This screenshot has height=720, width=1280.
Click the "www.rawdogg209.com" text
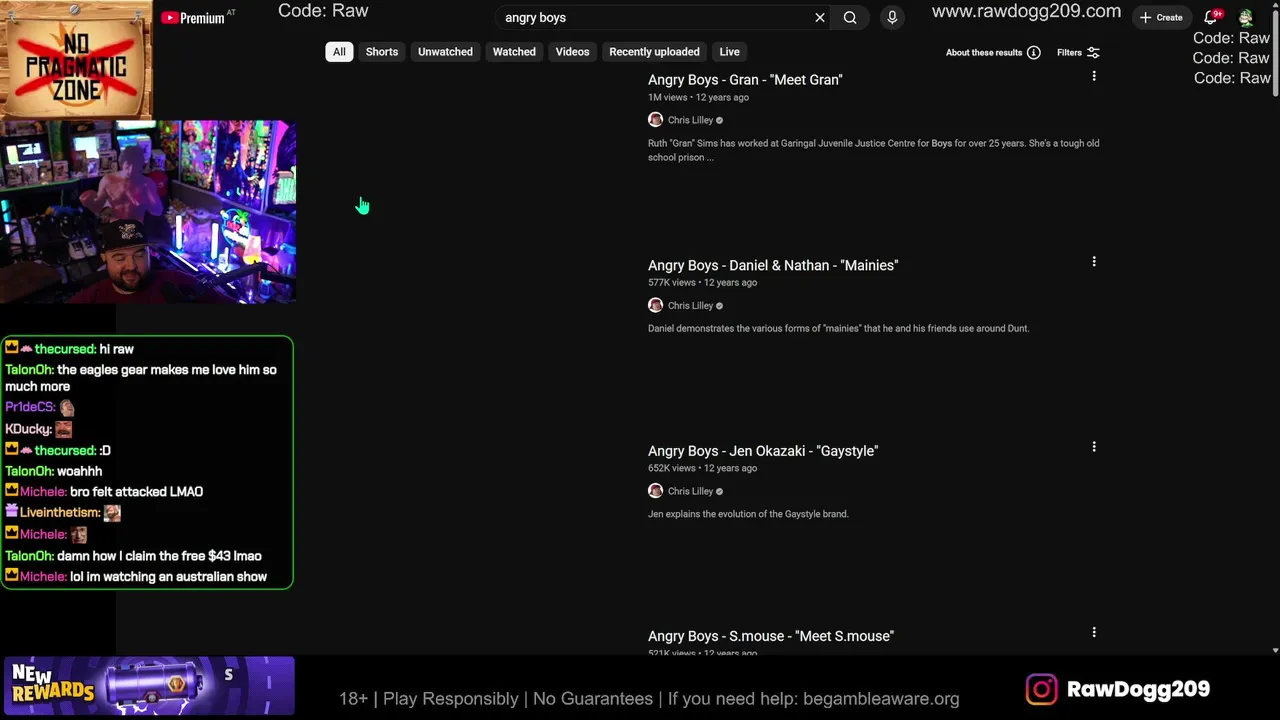pyautogui.click(x=1026, y=12)
